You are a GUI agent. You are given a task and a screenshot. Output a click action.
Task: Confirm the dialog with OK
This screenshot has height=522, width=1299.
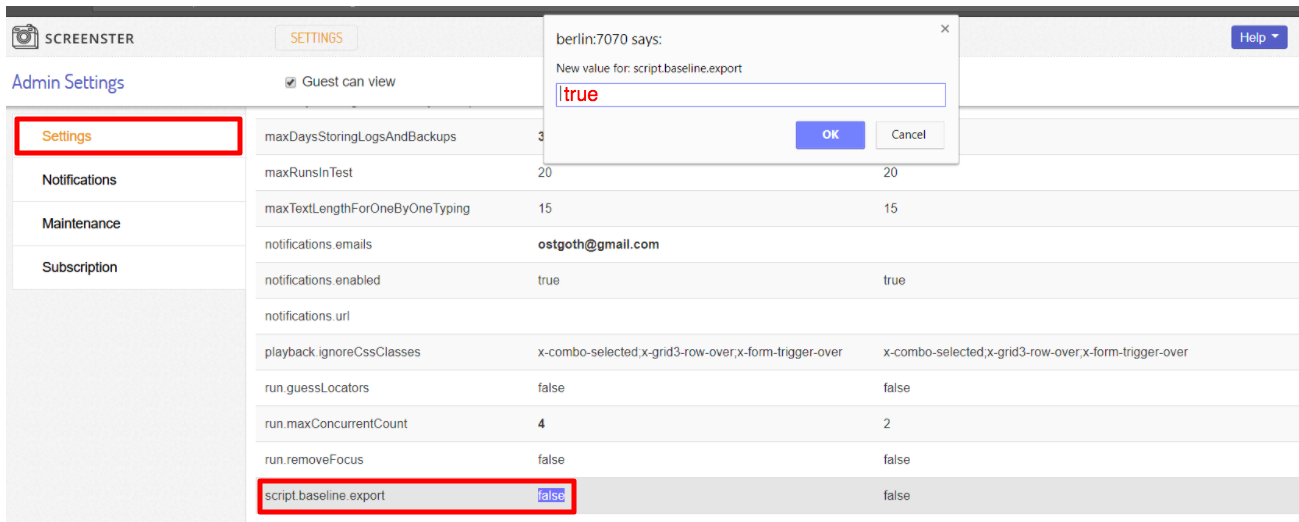(x=830, y=135)
